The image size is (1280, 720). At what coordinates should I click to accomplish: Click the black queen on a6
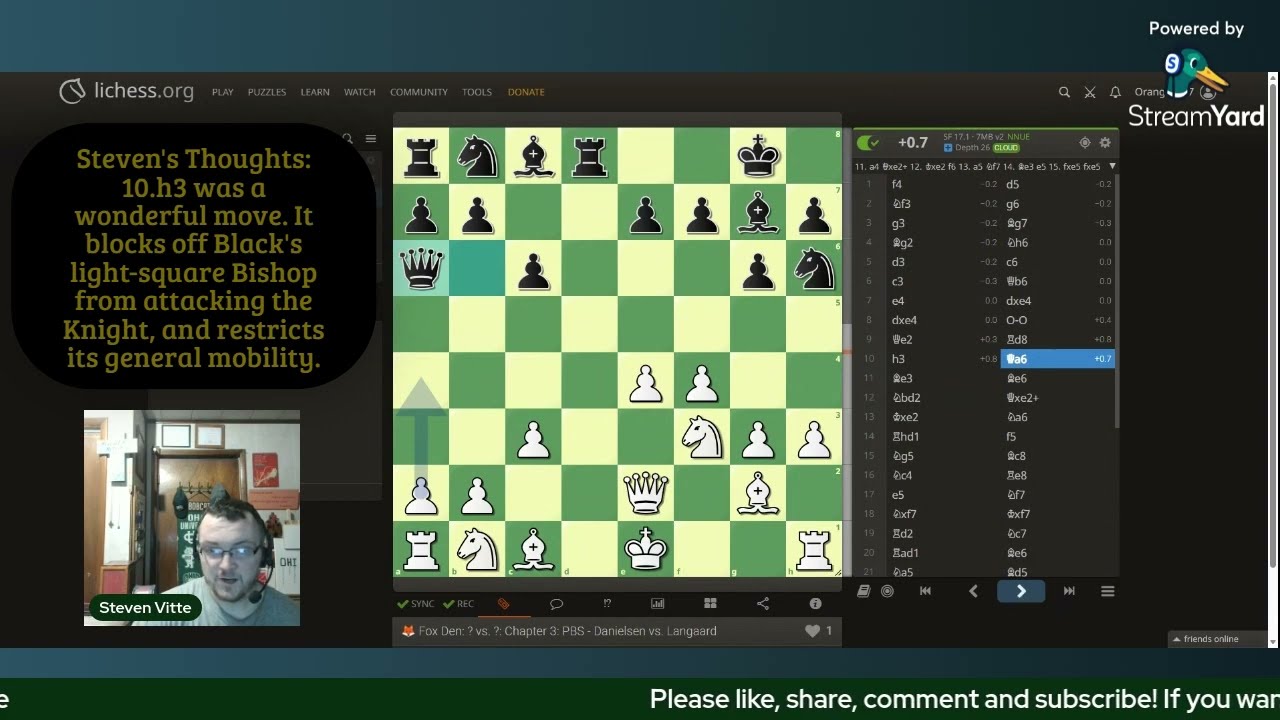click(x=421, y=268)
